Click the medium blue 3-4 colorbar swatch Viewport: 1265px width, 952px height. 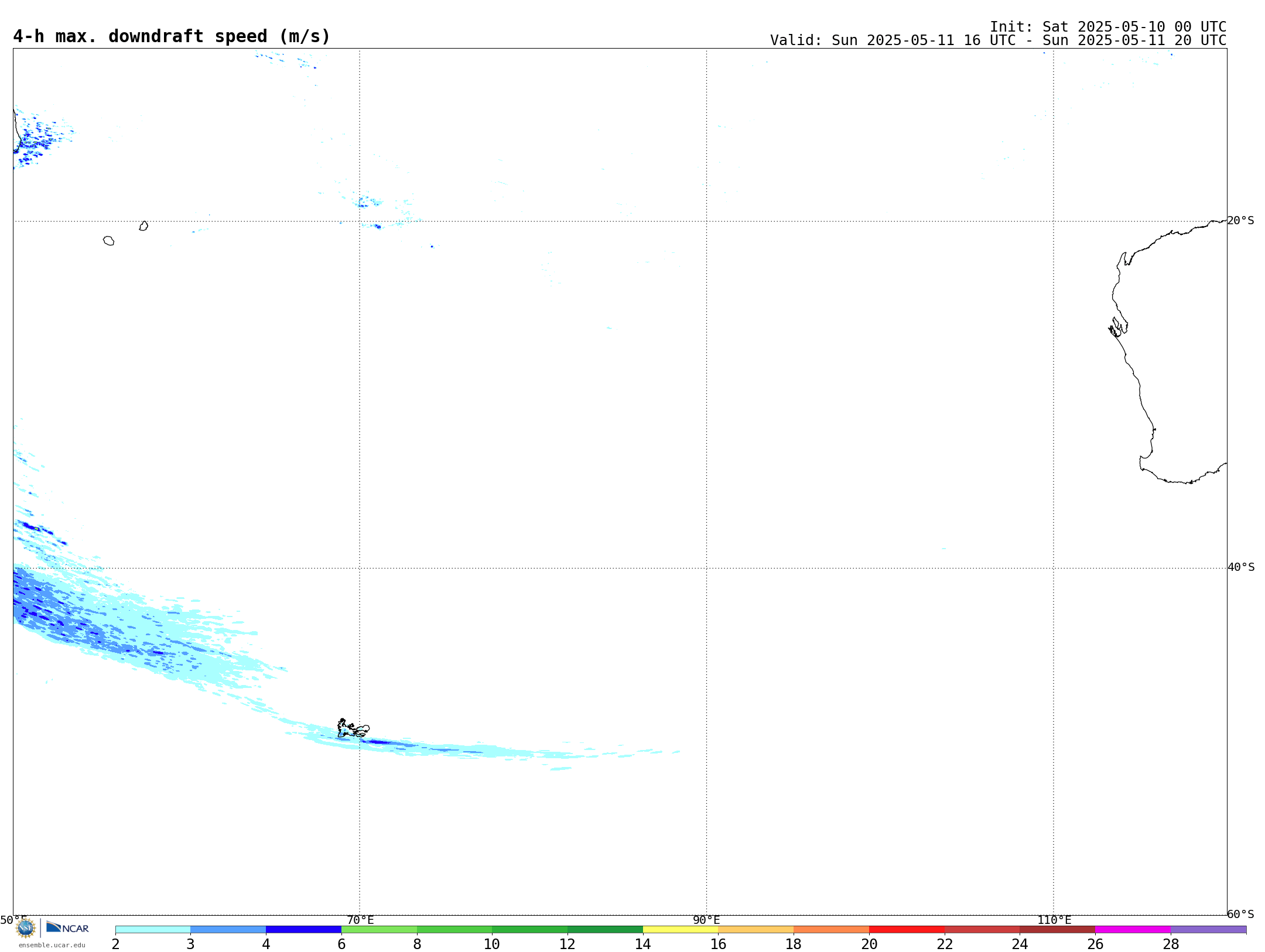click(x=228, y=930)
